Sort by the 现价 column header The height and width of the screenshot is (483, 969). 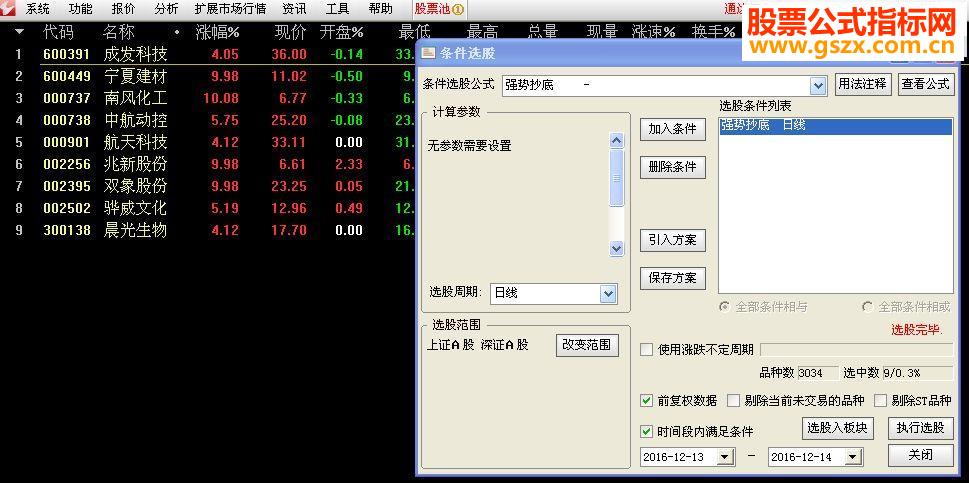[290, 32]
